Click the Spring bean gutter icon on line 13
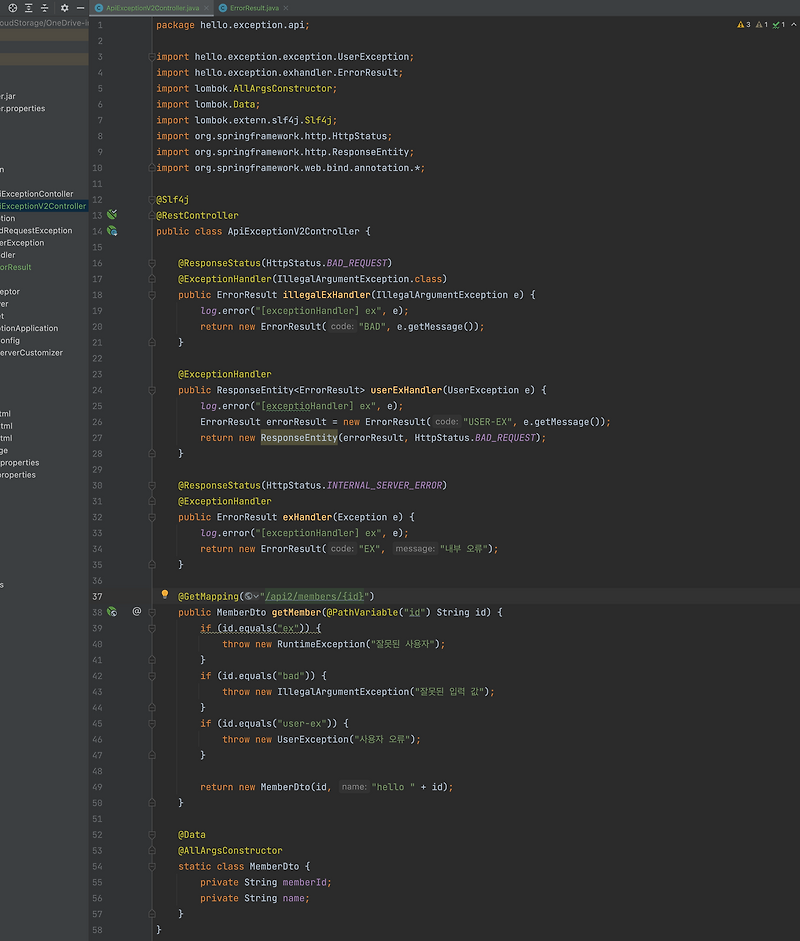Image resolution: width=800 pixels, height=941 pixels. coord(112,215)
